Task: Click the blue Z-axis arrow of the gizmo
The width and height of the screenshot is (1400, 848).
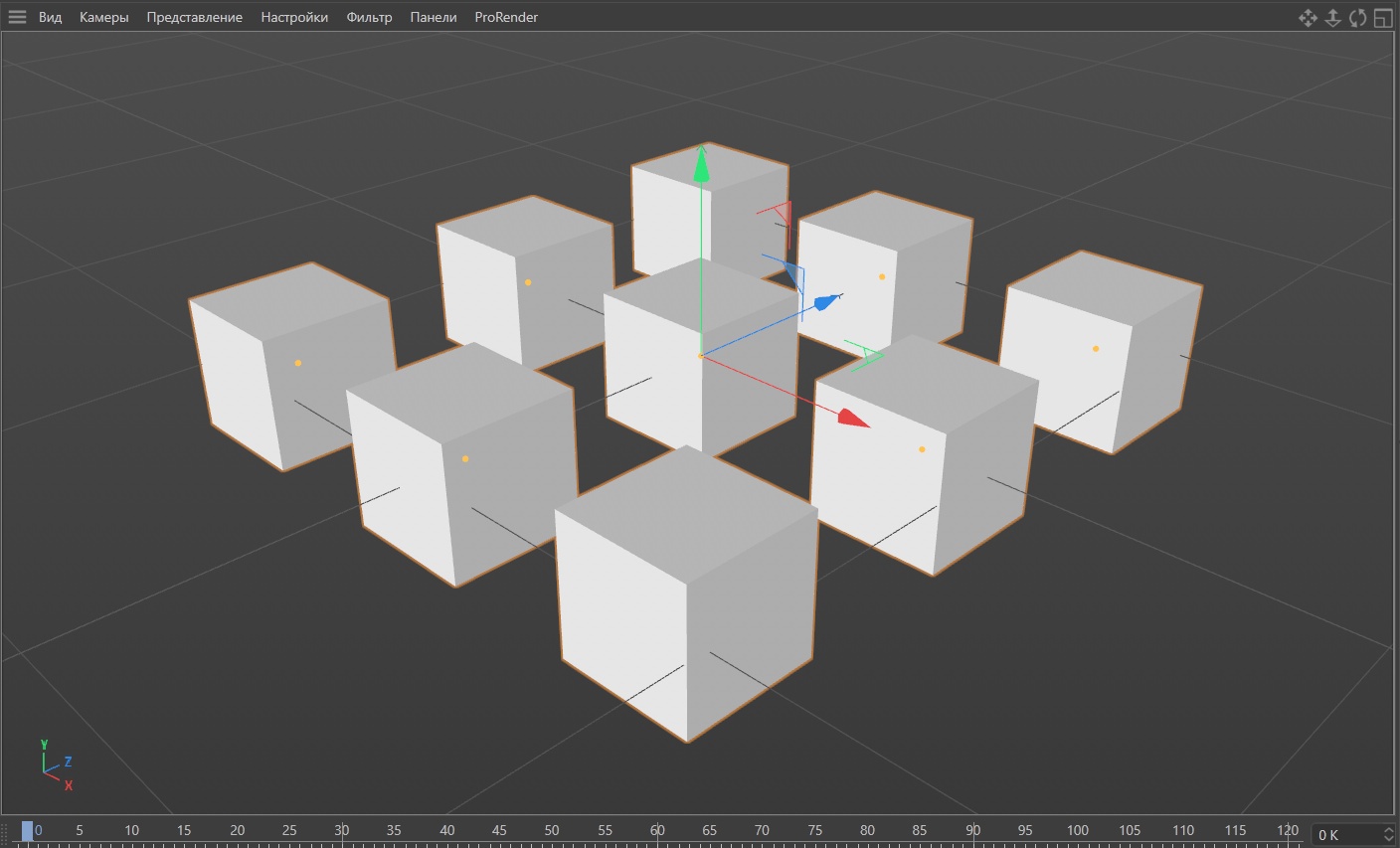Action: tap(826, 301)
